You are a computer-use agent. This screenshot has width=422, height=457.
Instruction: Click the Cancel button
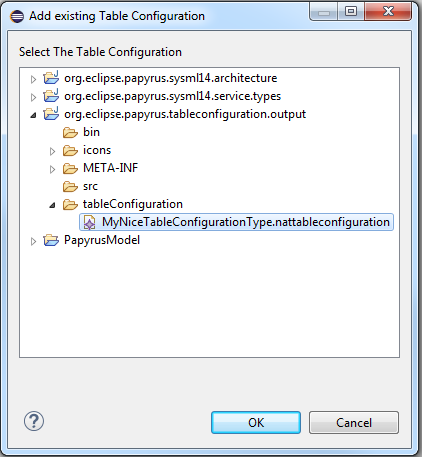pos(354,422)
